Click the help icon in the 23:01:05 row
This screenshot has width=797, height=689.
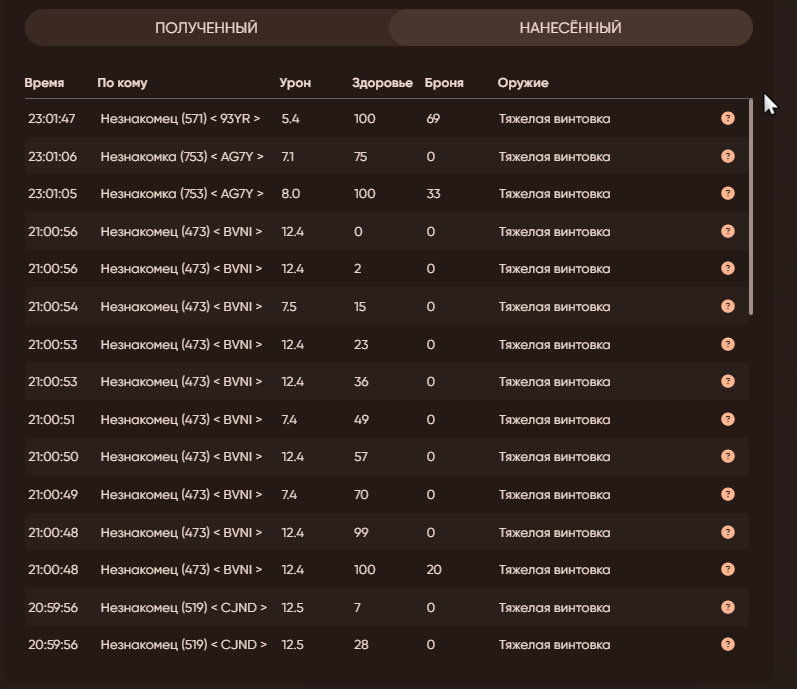pyautogui.click(x=728, y=193)
